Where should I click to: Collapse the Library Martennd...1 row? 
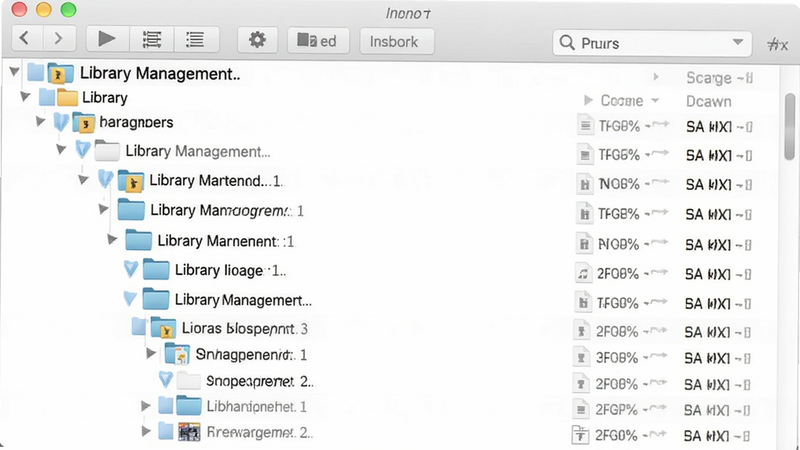[x=84, y=179]
